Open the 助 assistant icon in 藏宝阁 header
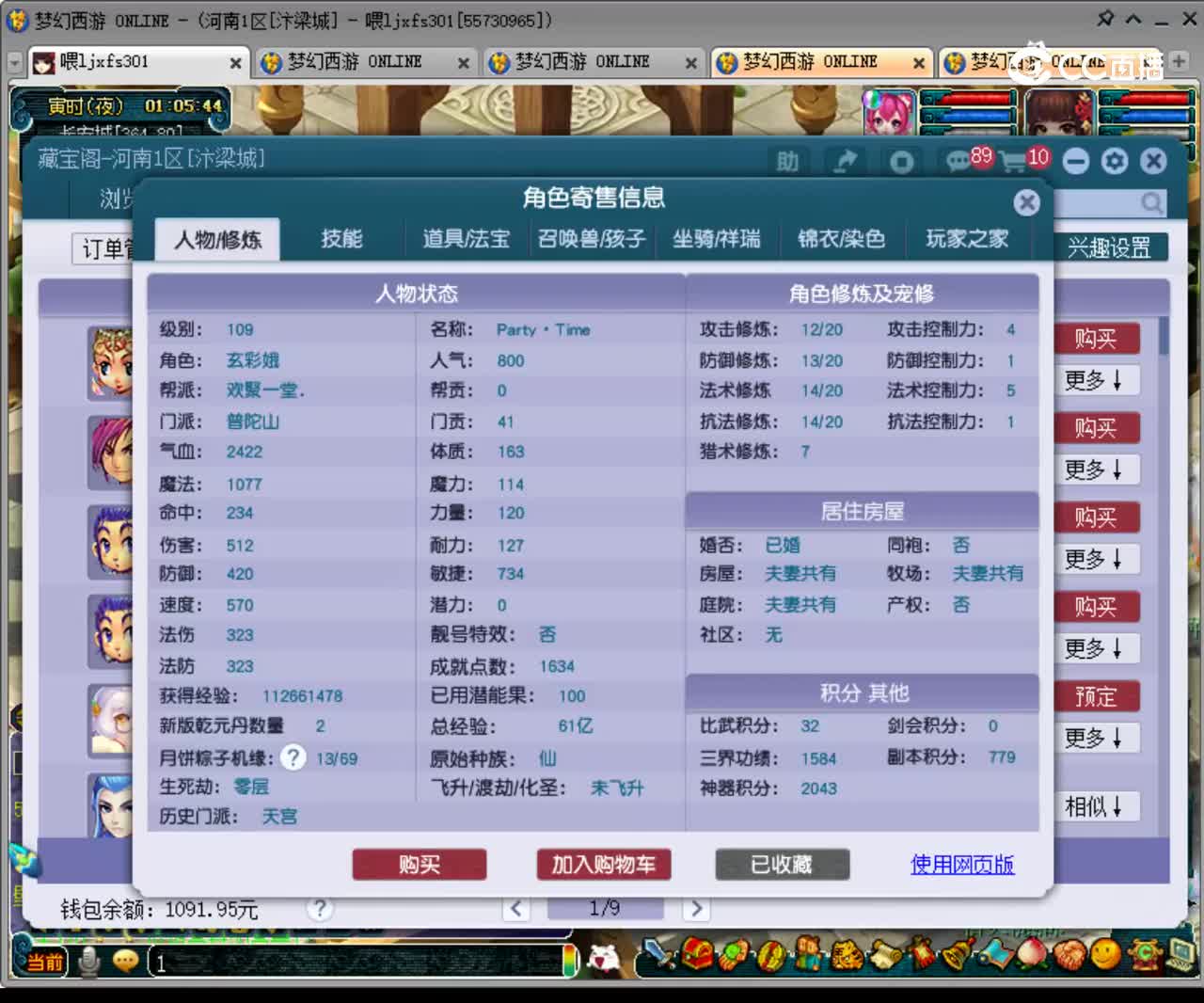This screenshot has height=1003, width=1204. pos(787,162)
